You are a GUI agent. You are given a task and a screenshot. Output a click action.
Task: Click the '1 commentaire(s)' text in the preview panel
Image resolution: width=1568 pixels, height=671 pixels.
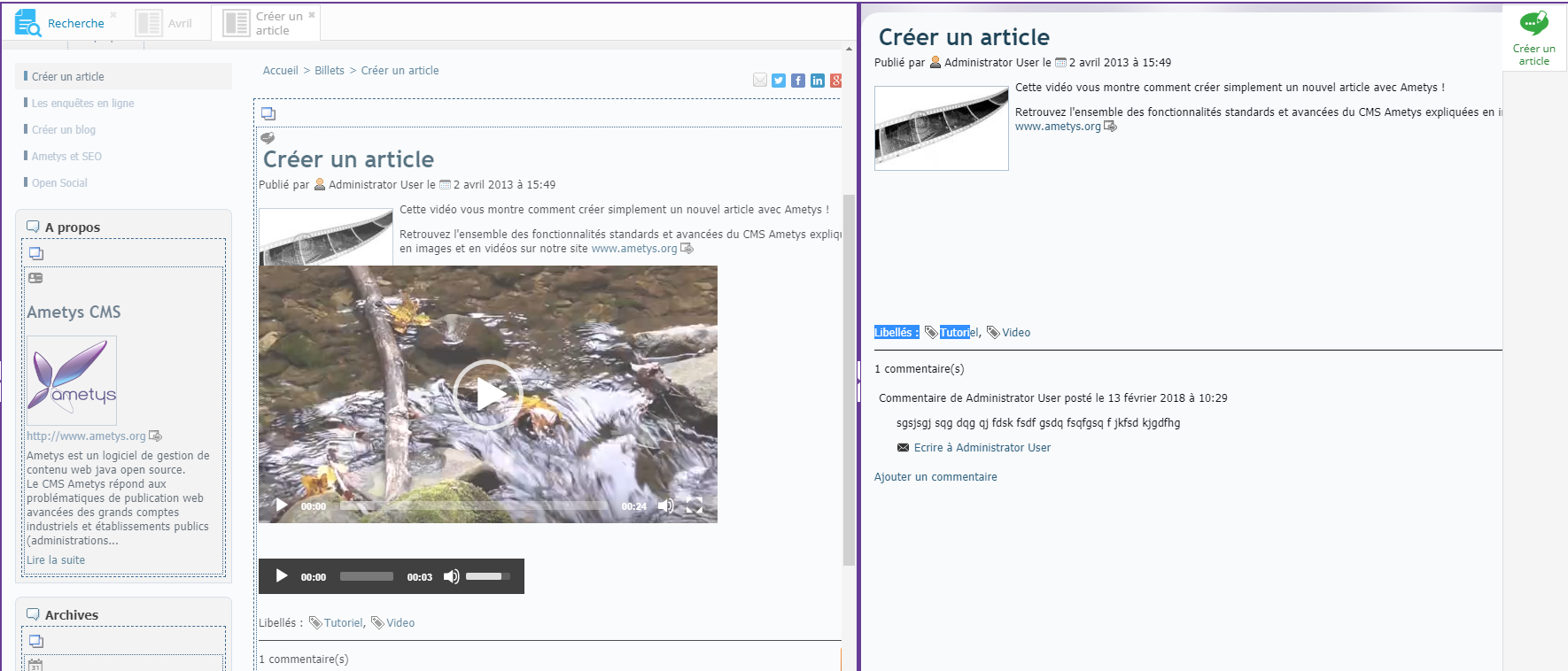tap(920, 369)
